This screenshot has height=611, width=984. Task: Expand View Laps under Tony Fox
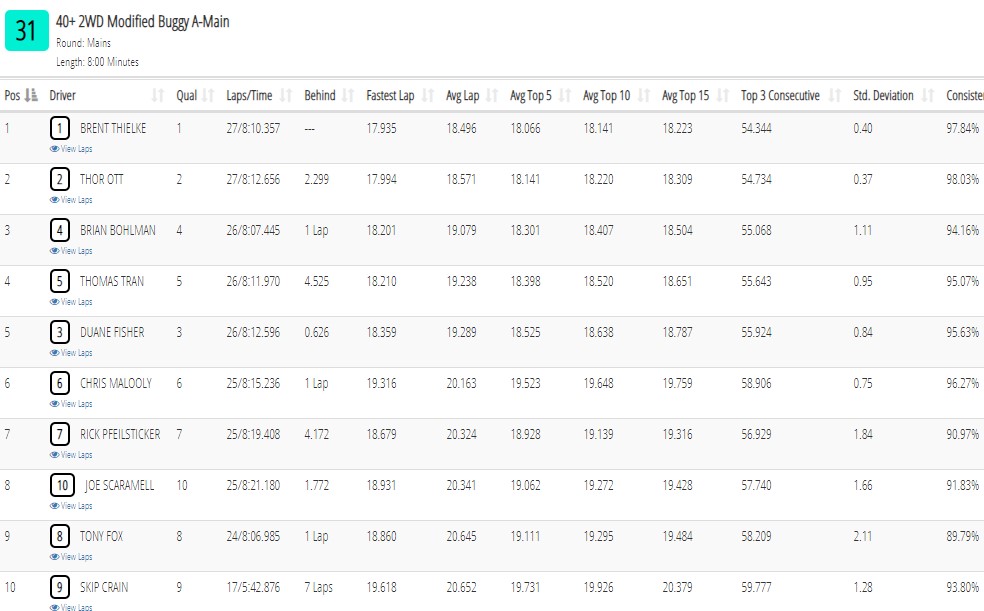[x=71, y=556]
